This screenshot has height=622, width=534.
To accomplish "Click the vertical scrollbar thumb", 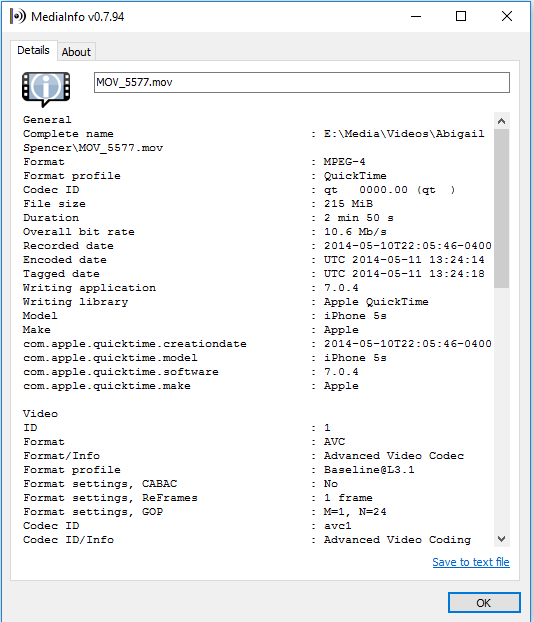I will [x=501, y=208].
